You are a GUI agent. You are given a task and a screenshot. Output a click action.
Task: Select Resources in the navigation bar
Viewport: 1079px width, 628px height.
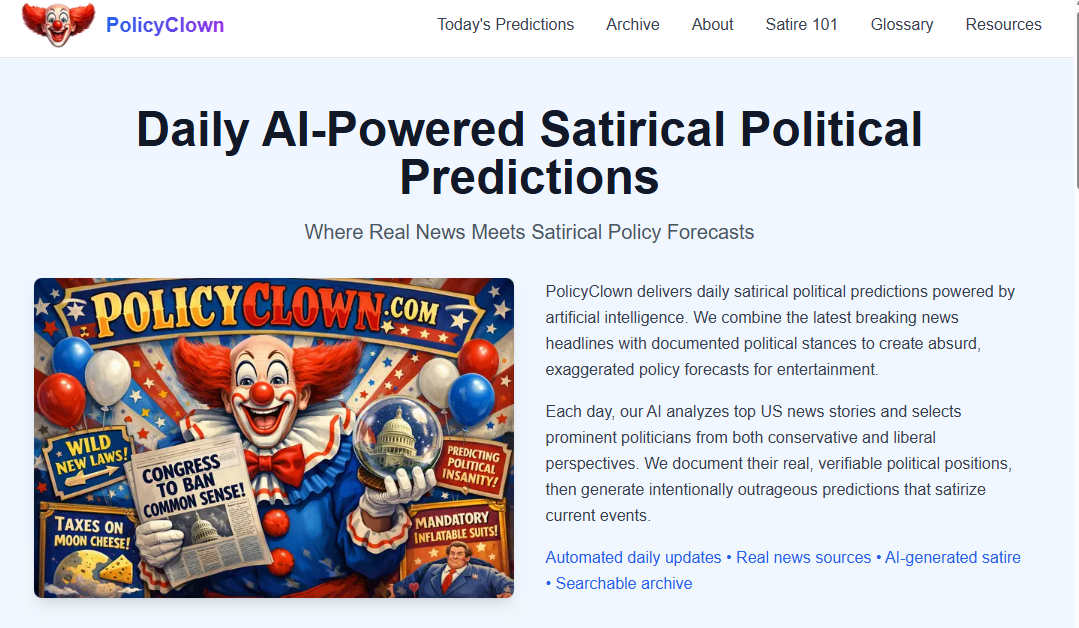[1003, 25]
